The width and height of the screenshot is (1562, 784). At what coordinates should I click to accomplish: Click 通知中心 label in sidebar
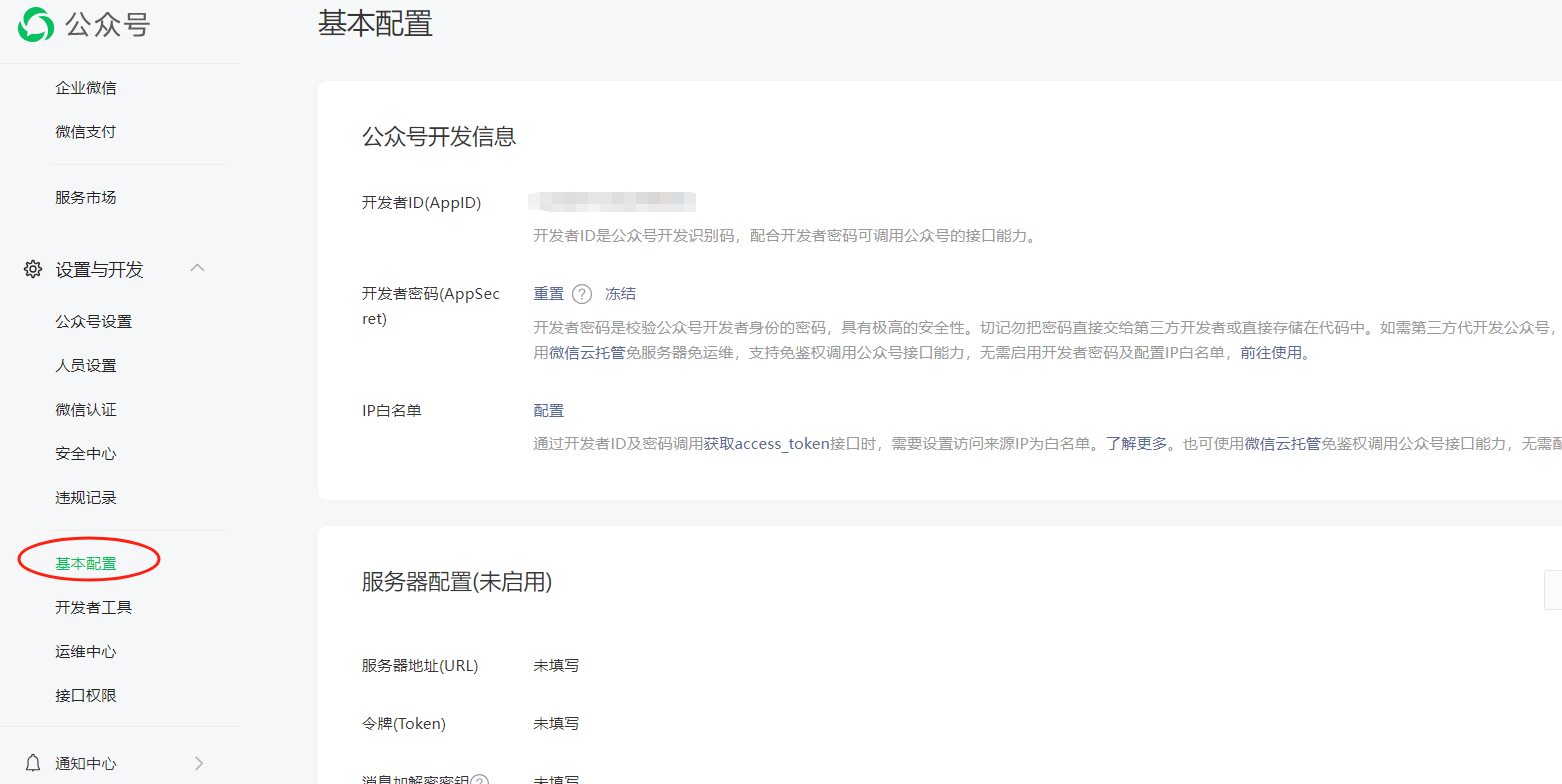(x=86, y=764)
